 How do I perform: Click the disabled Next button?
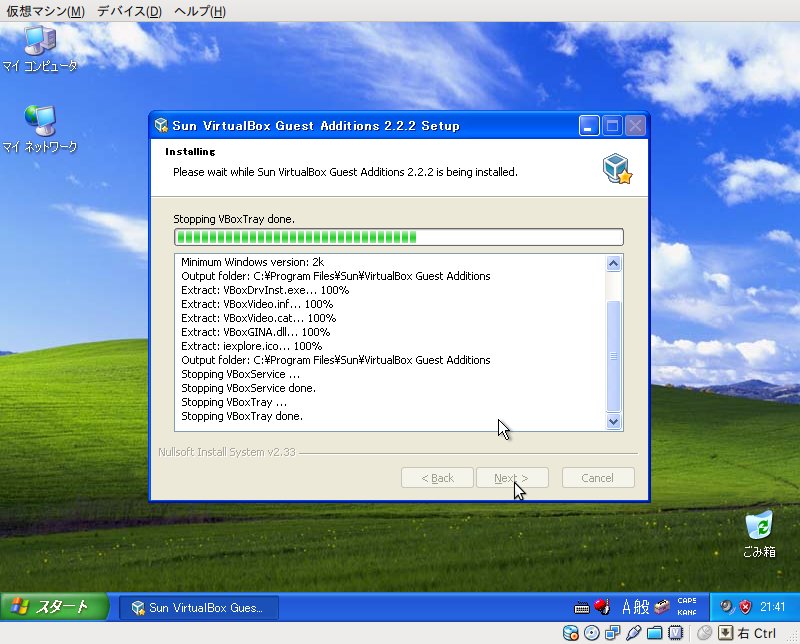pyautogui.click(x=512, y=478)
